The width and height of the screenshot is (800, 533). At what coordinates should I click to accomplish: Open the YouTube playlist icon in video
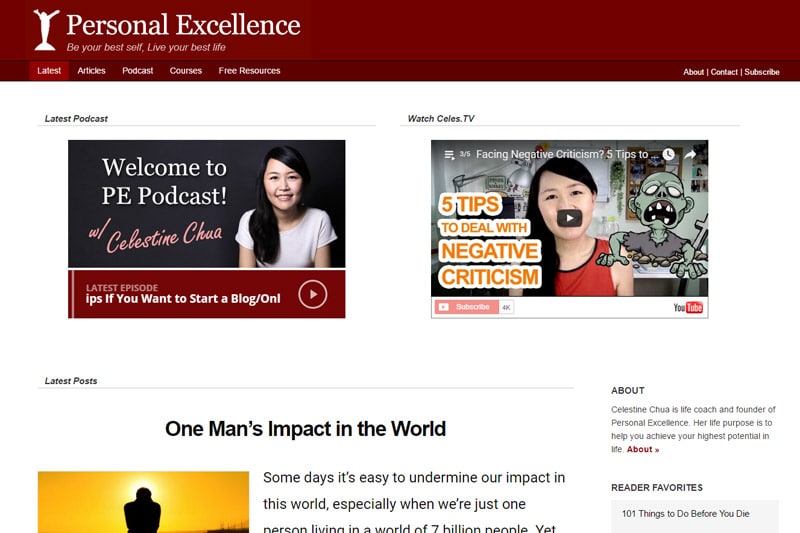pyautogui.click(x=449, y=155)
